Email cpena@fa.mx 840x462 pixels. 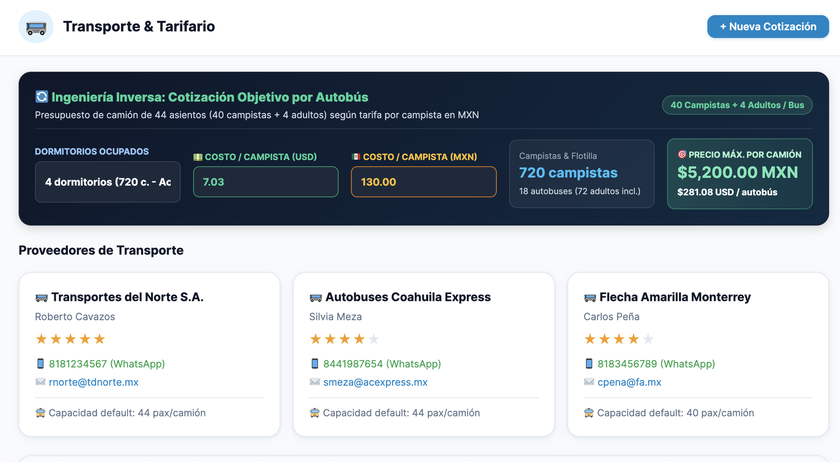tap(629, 382)
